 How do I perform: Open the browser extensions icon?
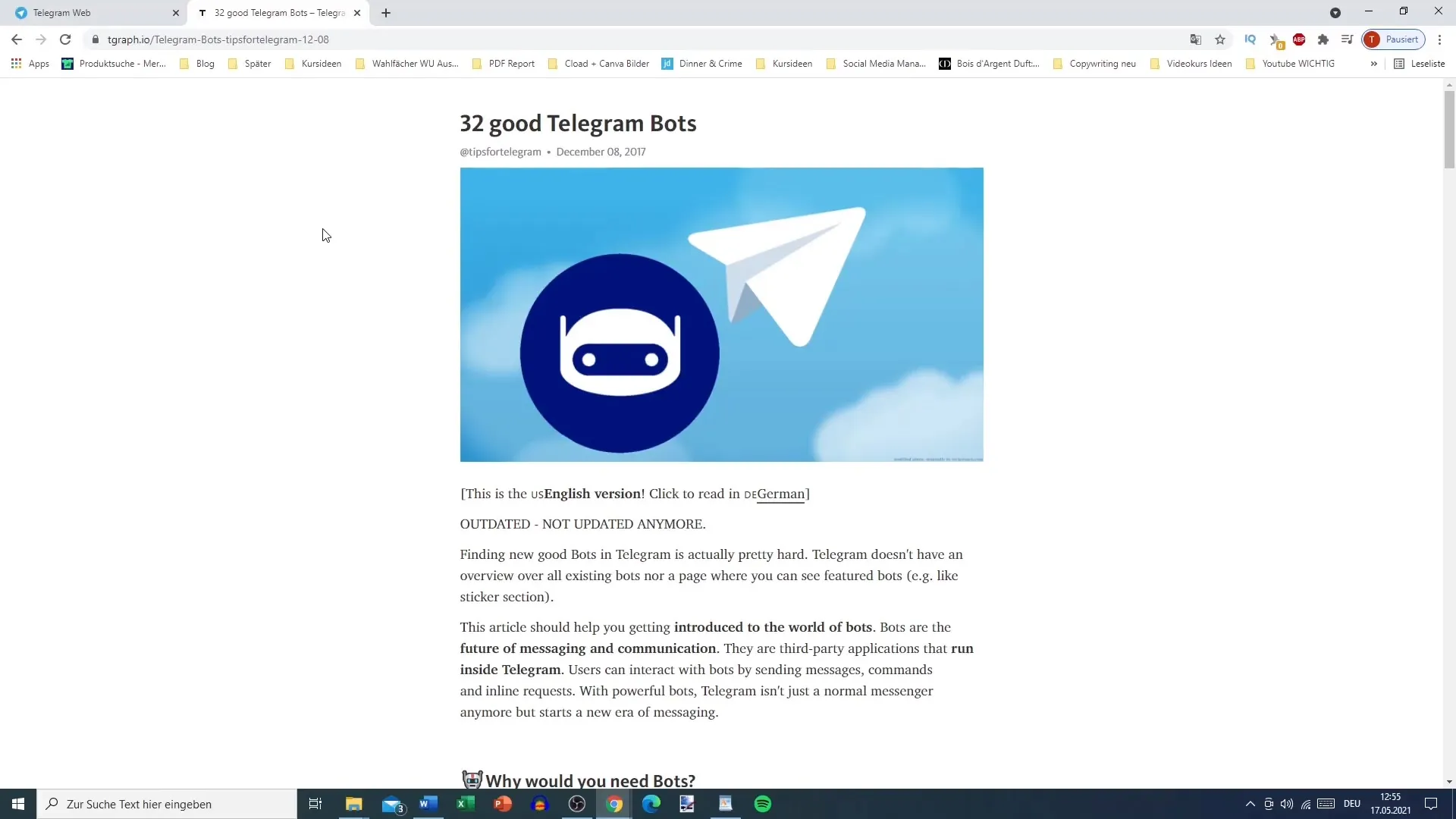pyautogui.click(x=1324, y=39)
